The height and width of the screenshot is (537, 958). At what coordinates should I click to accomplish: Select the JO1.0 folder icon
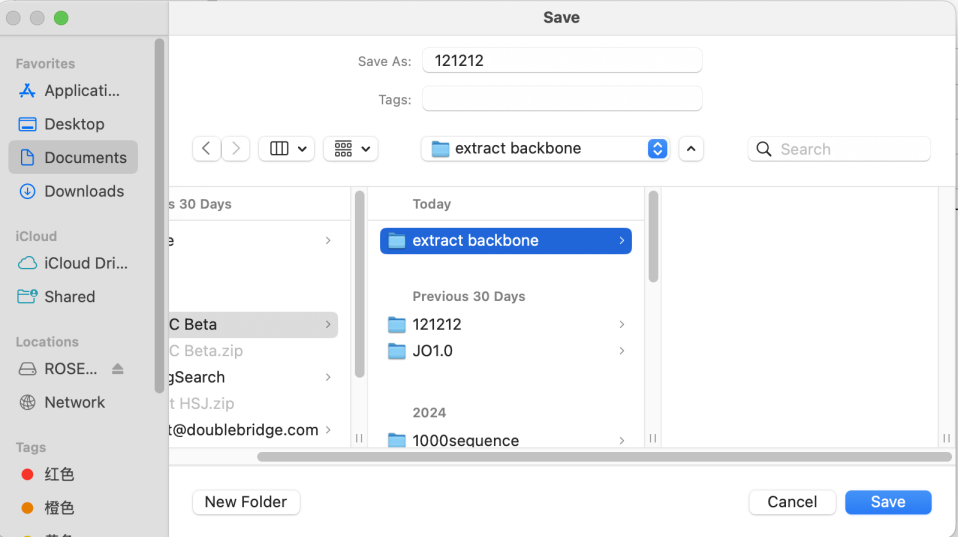397,351
